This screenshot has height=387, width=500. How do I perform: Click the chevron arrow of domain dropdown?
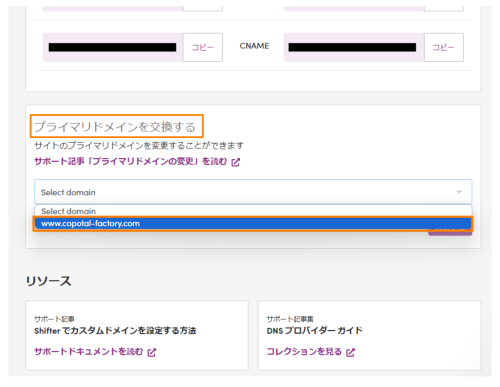pyautogui.click(x=459, y=192)
